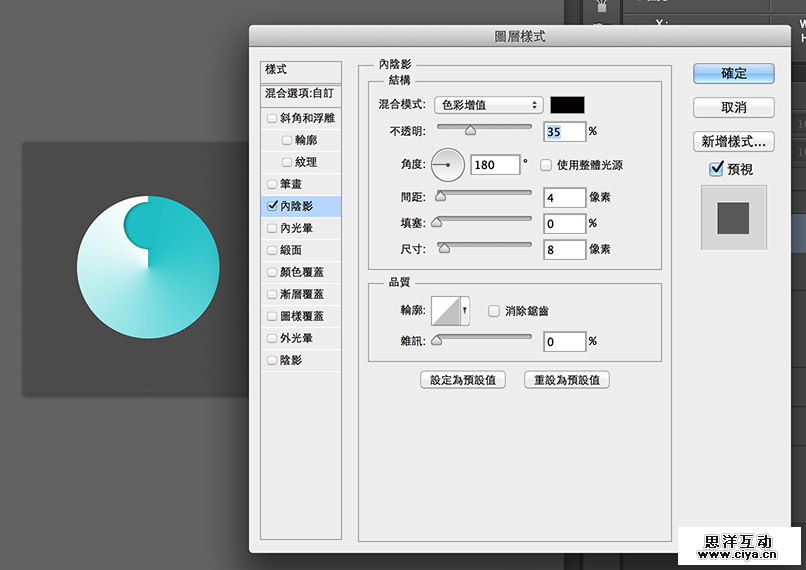Select the 斜角和浮雕 list entry label
This screenshot has height=570, width=806.
click(307, 118)
